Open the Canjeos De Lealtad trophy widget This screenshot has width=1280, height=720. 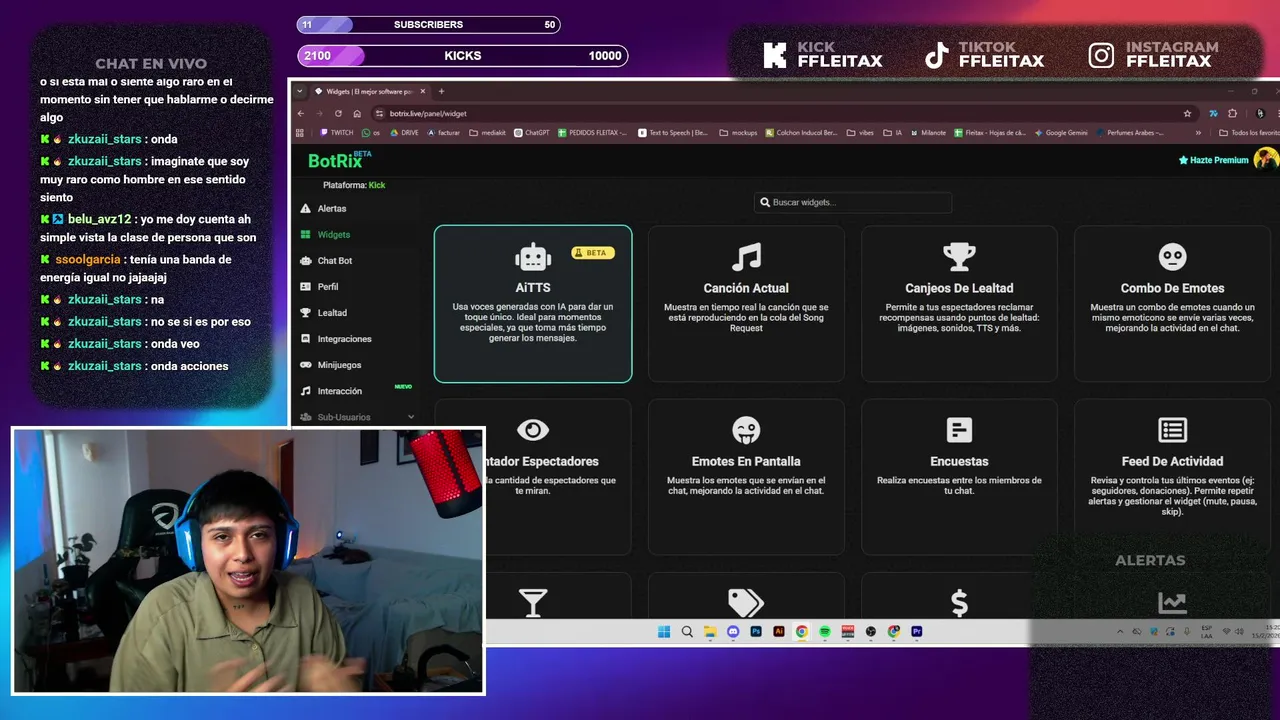959,304
